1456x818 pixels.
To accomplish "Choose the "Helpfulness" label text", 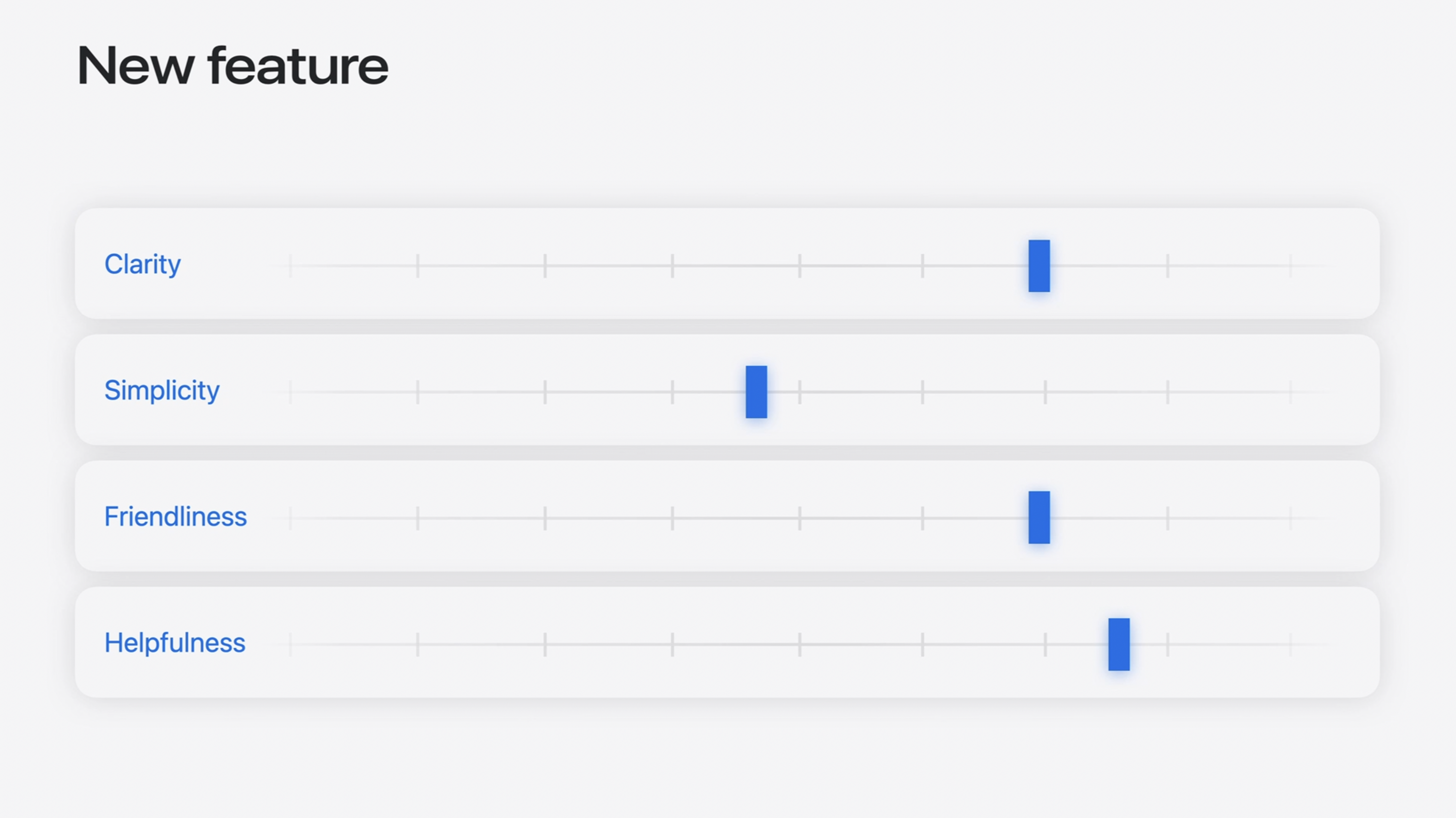I will [175, 643].
